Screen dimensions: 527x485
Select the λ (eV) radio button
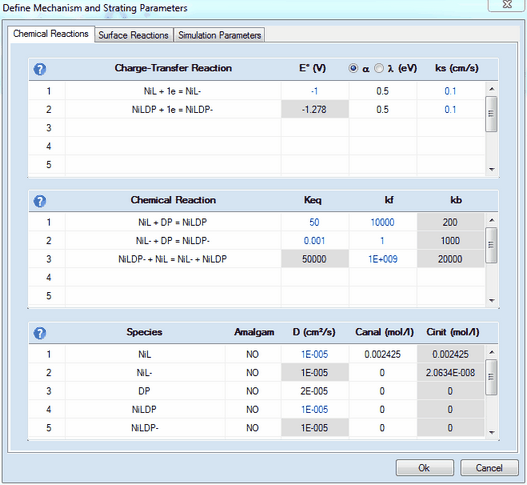tap(379, 68)
